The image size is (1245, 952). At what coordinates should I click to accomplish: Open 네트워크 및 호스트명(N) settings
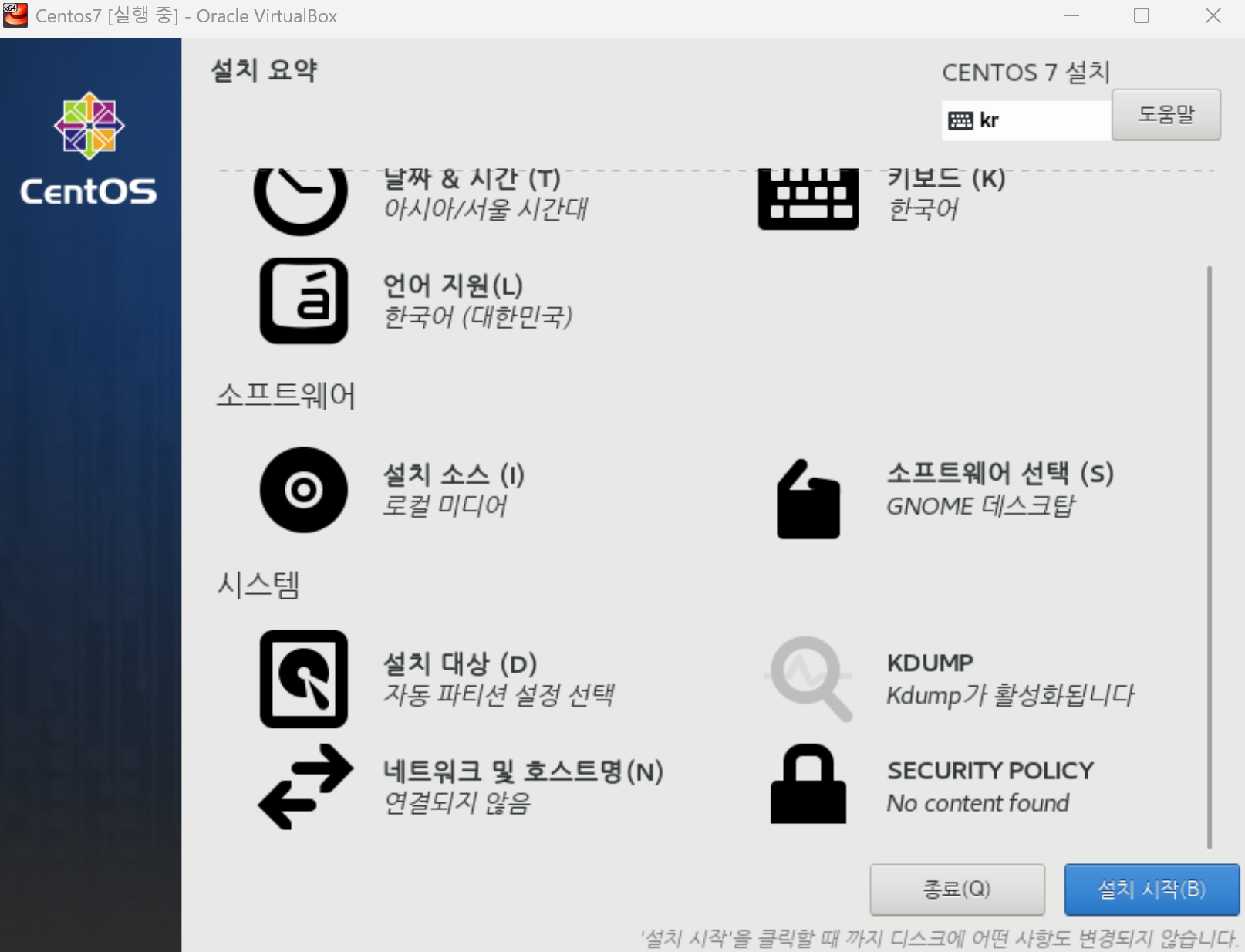pyautogui.click(x=524, y=771)
